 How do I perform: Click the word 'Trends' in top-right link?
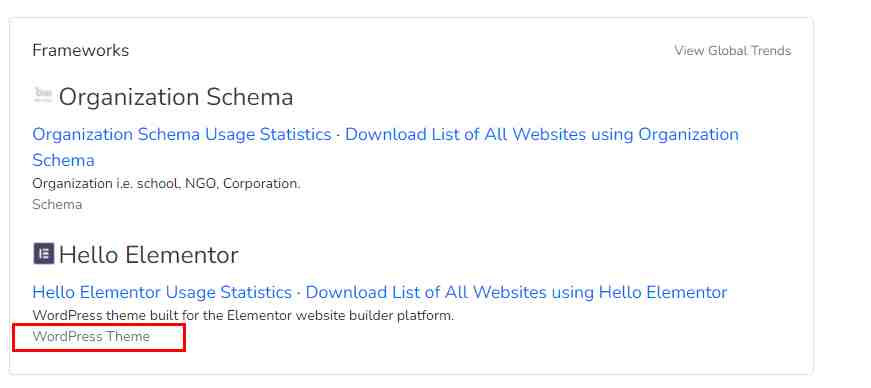(771, 51)
